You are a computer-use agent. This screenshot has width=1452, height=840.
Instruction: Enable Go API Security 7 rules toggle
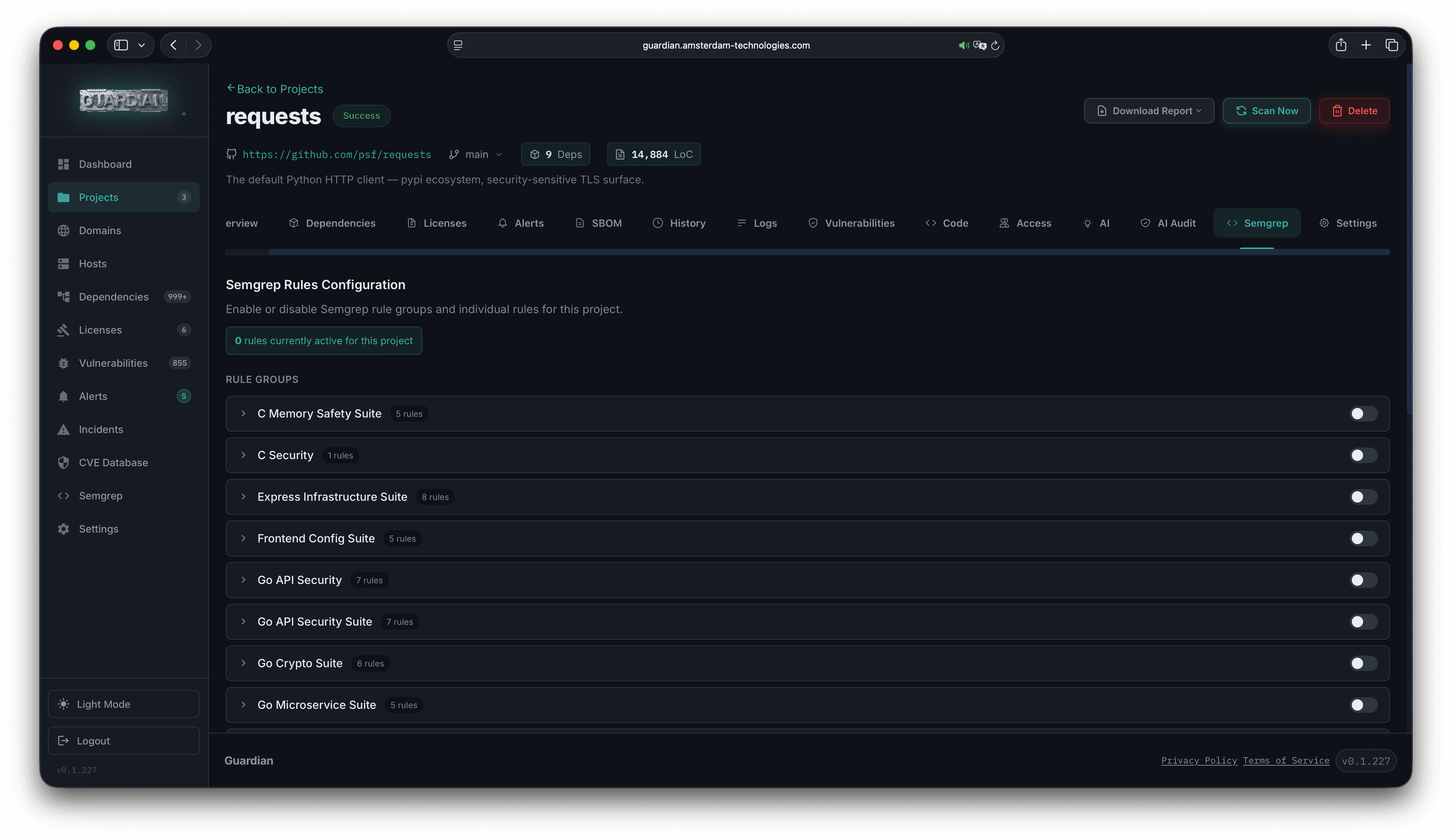point(1363,580)
